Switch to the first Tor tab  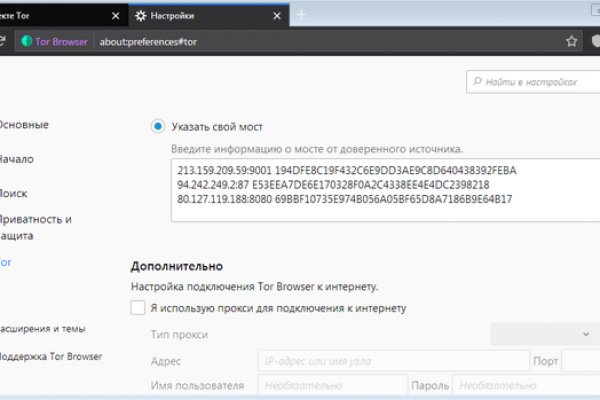click(x=50, y=16)
